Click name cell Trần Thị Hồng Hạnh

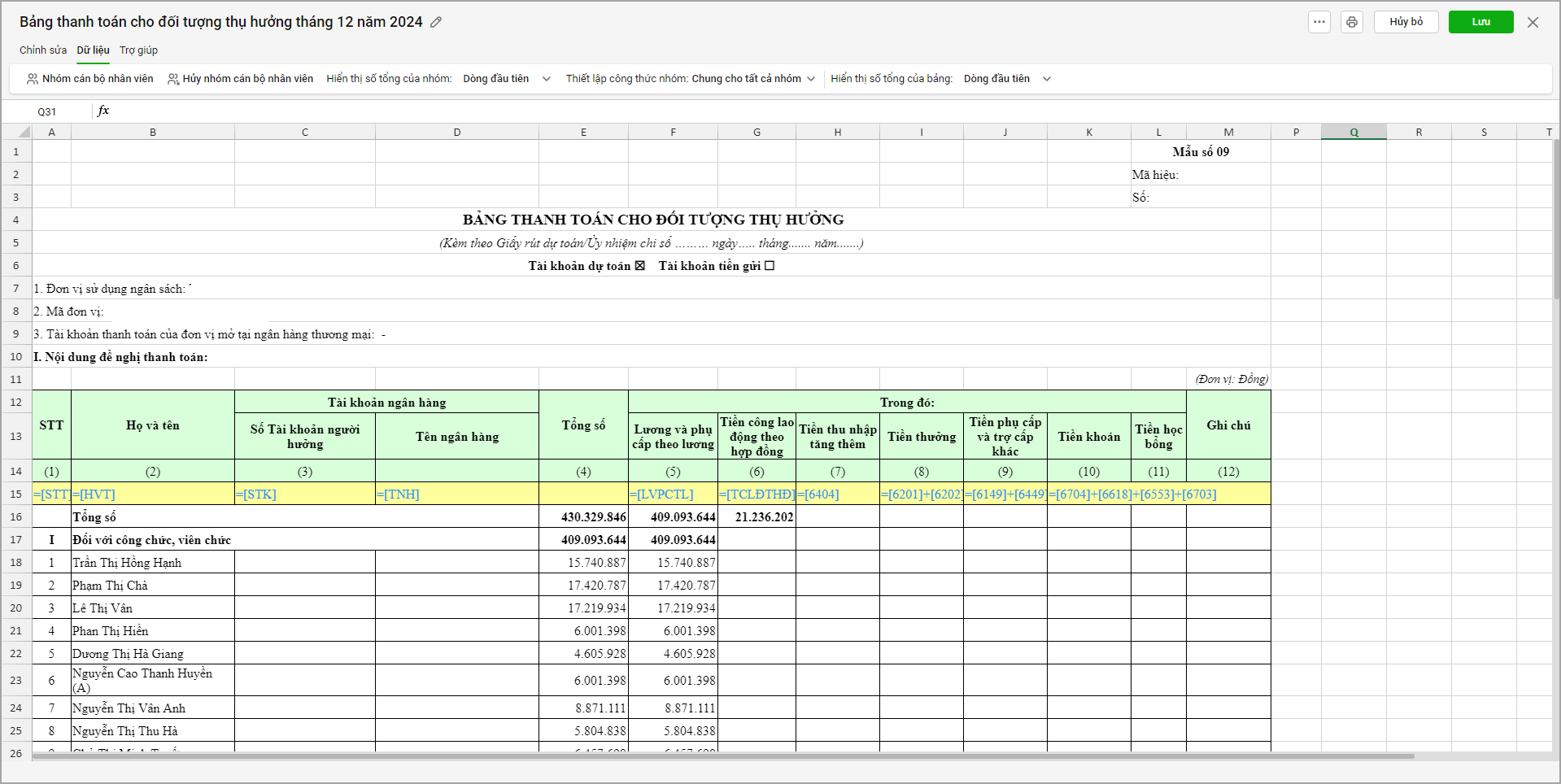coord(153,562)
